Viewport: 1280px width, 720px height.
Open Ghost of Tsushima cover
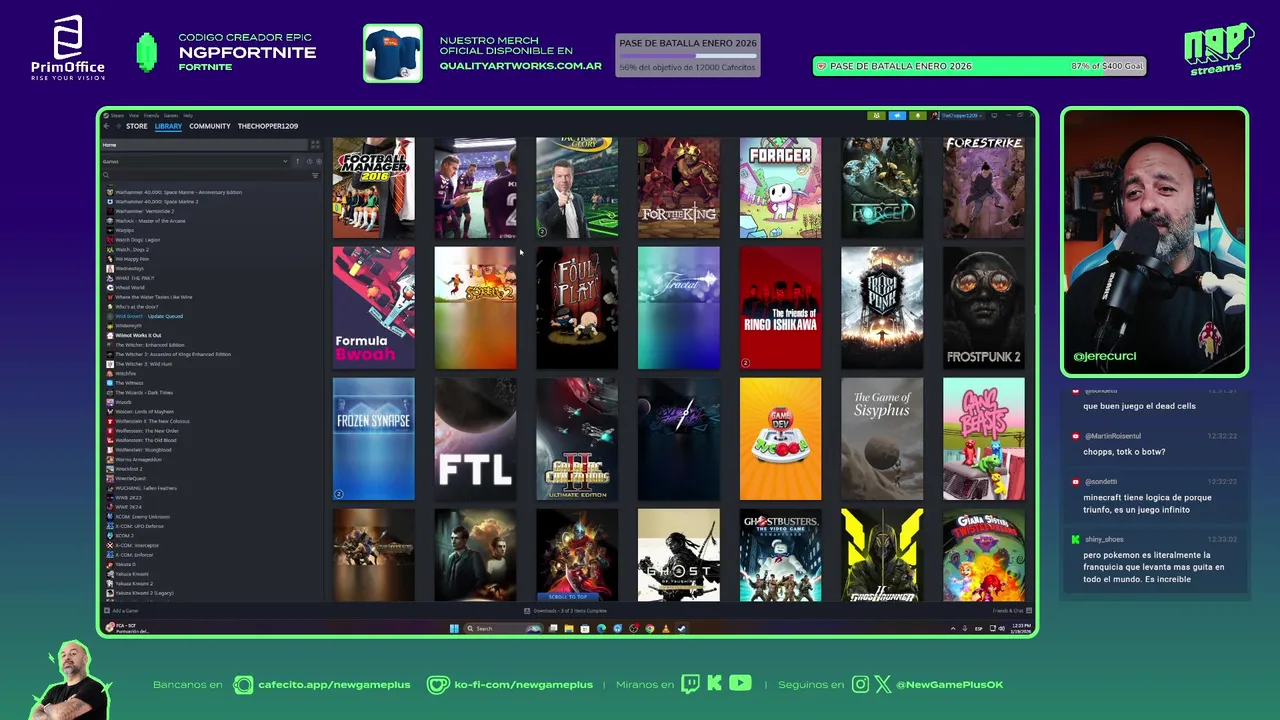tap(678, 555)
